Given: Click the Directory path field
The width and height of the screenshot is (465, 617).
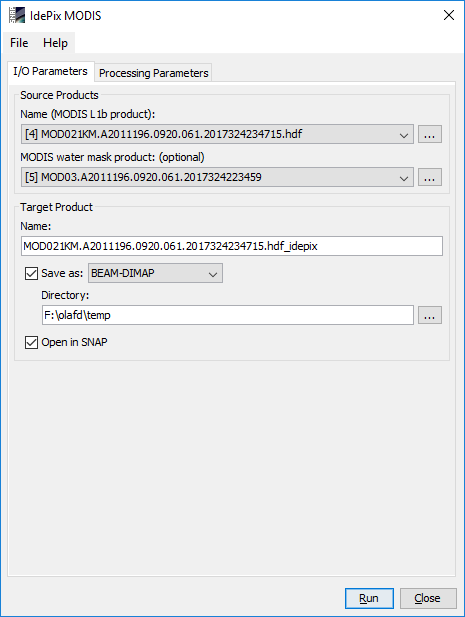Looking at the screenshot, I should 228,315.
